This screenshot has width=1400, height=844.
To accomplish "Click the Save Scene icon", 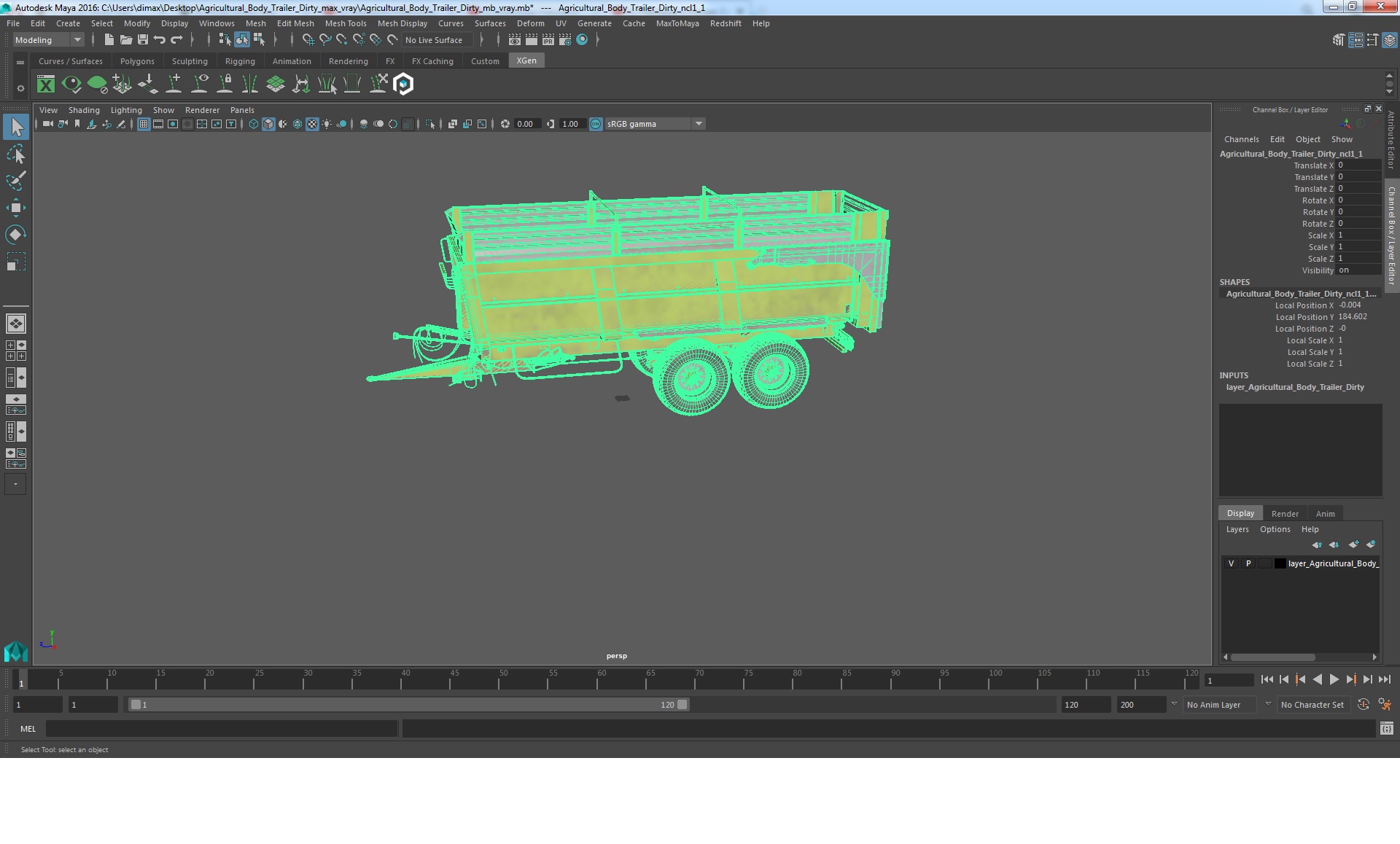I will tap(143, 40).
